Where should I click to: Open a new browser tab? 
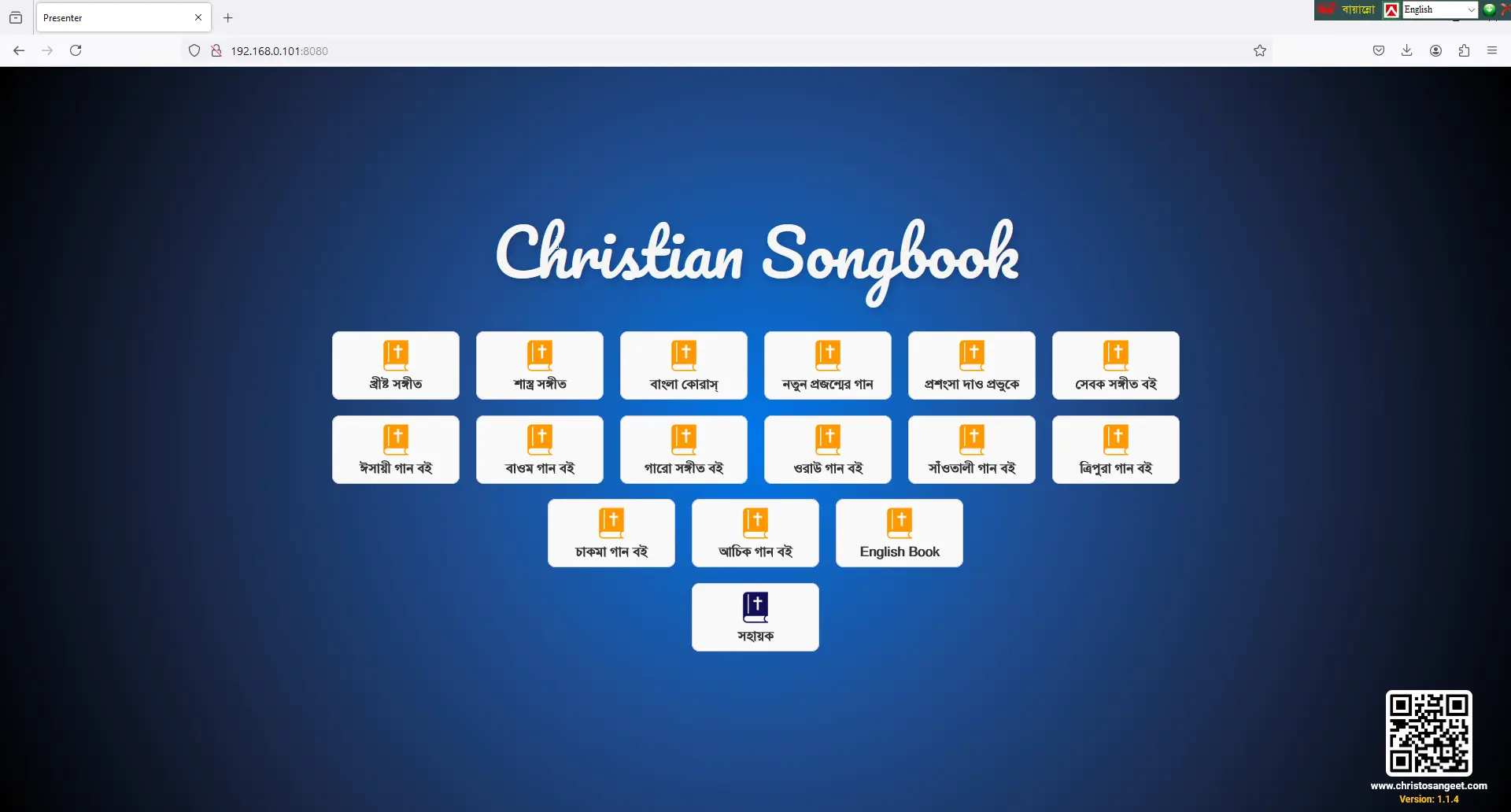tap(227, 17)
